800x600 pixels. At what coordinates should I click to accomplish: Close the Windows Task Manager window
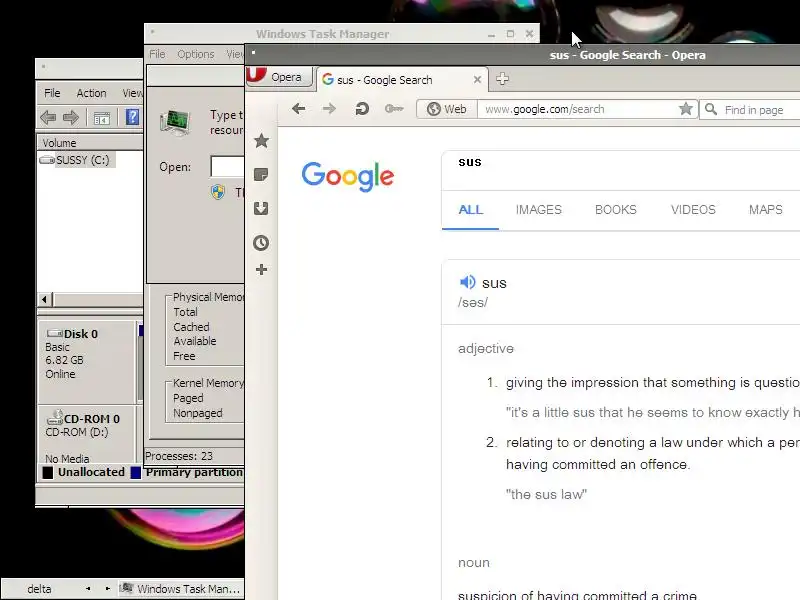(530, 34)
